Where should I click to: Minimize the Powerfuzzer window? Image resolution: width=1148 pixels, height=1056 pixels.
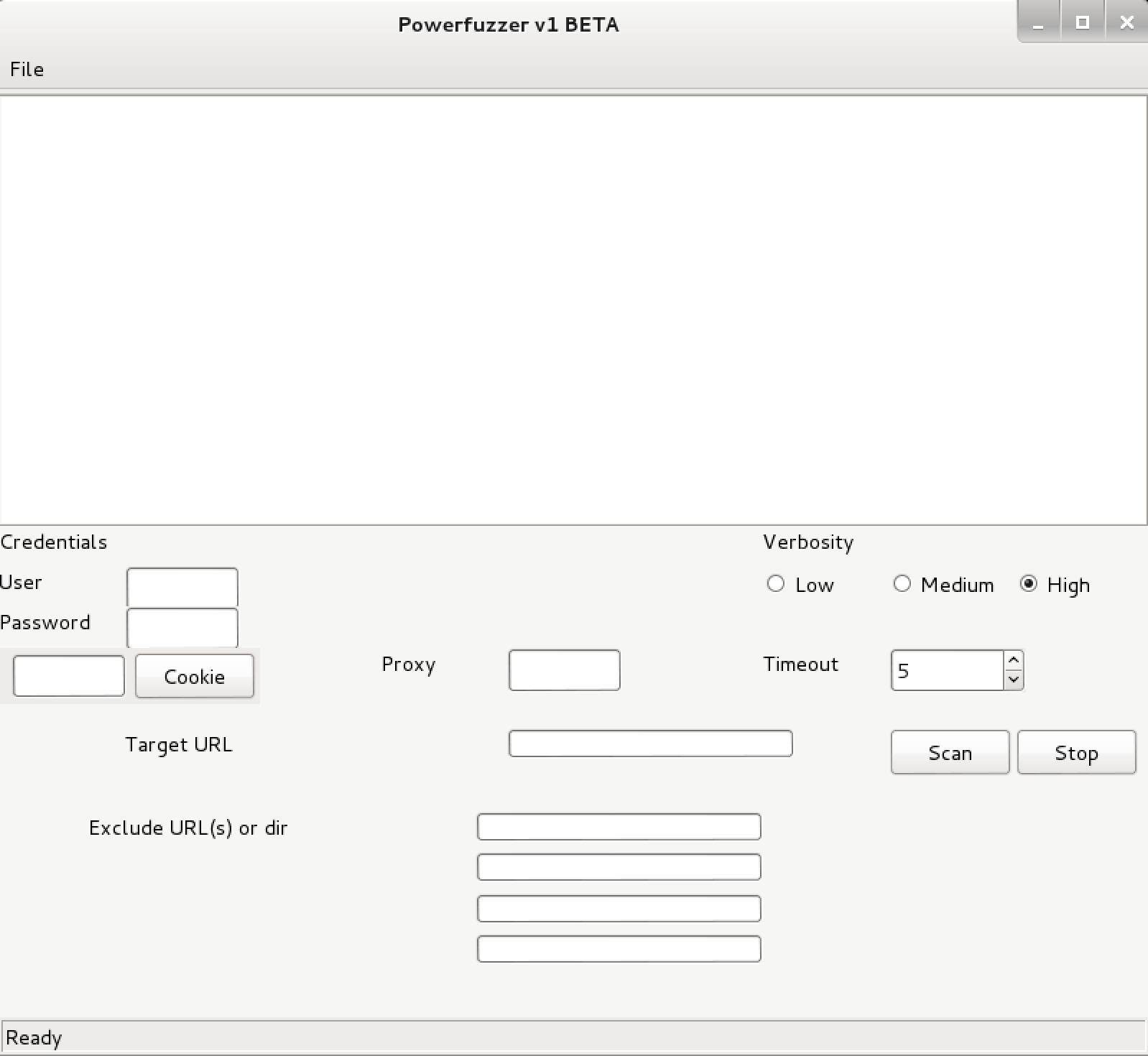pyautogui.click(x=1038, y=23)
